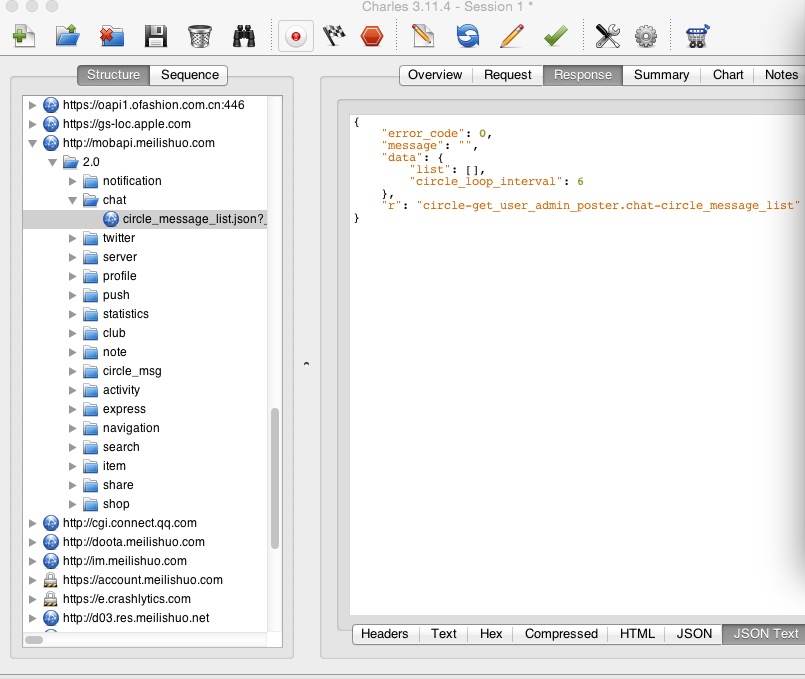Viewport: 805px width, 679px height.
Task: Expand the profile folder
Action: pyautogui.click(x=72, y=276)
